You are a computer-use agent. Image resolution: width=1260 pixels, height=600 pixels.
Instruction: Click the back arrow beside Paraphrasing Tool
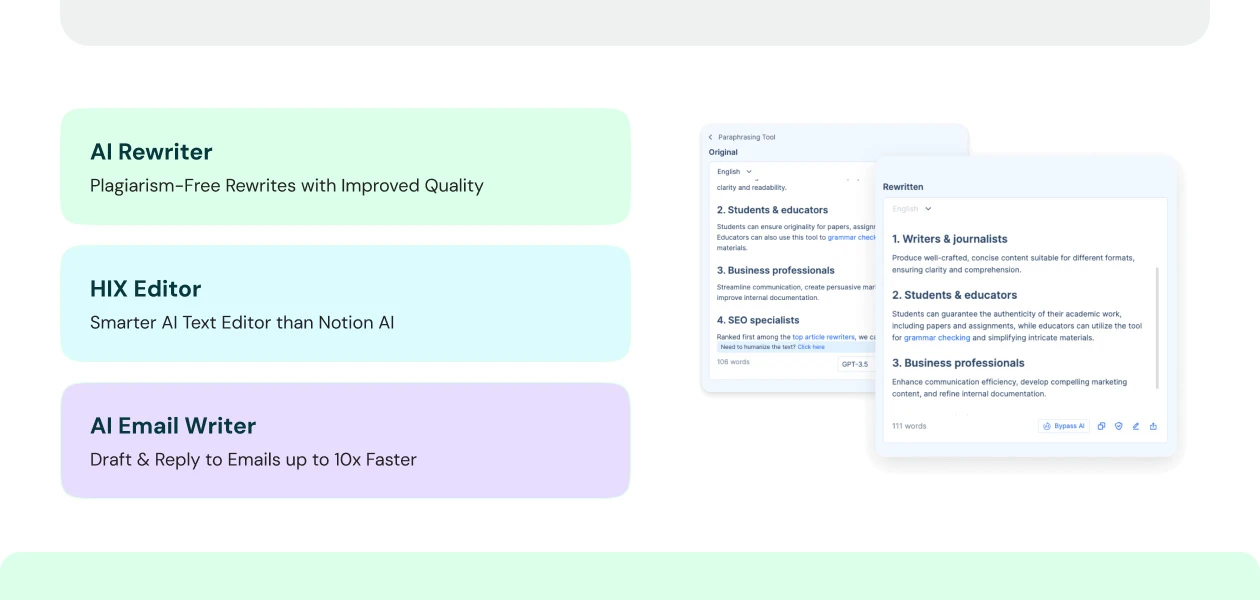click(x=711, y=137)
